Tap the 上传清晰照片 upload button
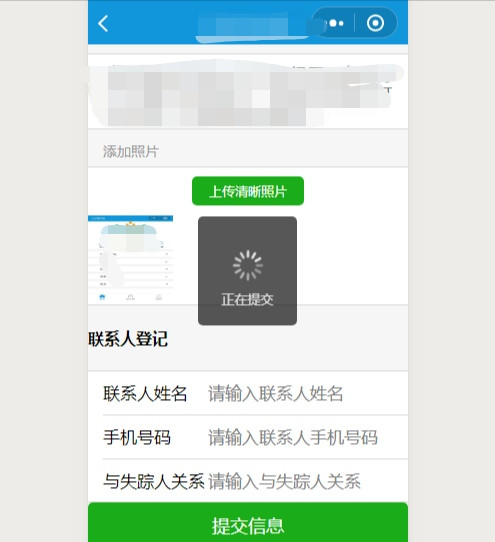The width and height of the screenshot is (495, 542). (x=248, y=191)
